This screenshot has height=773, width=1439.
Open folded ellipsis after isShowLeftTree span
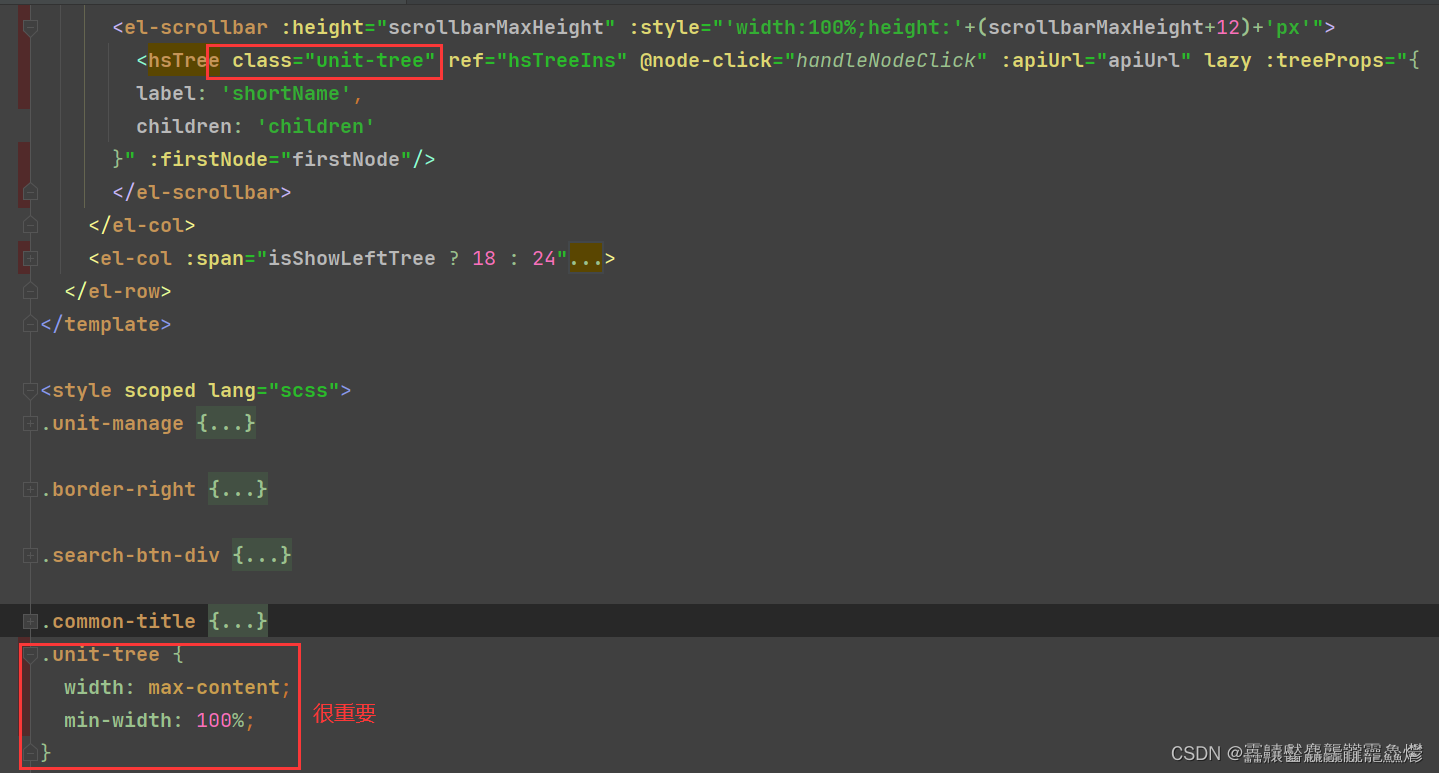[x=586, y=258]
